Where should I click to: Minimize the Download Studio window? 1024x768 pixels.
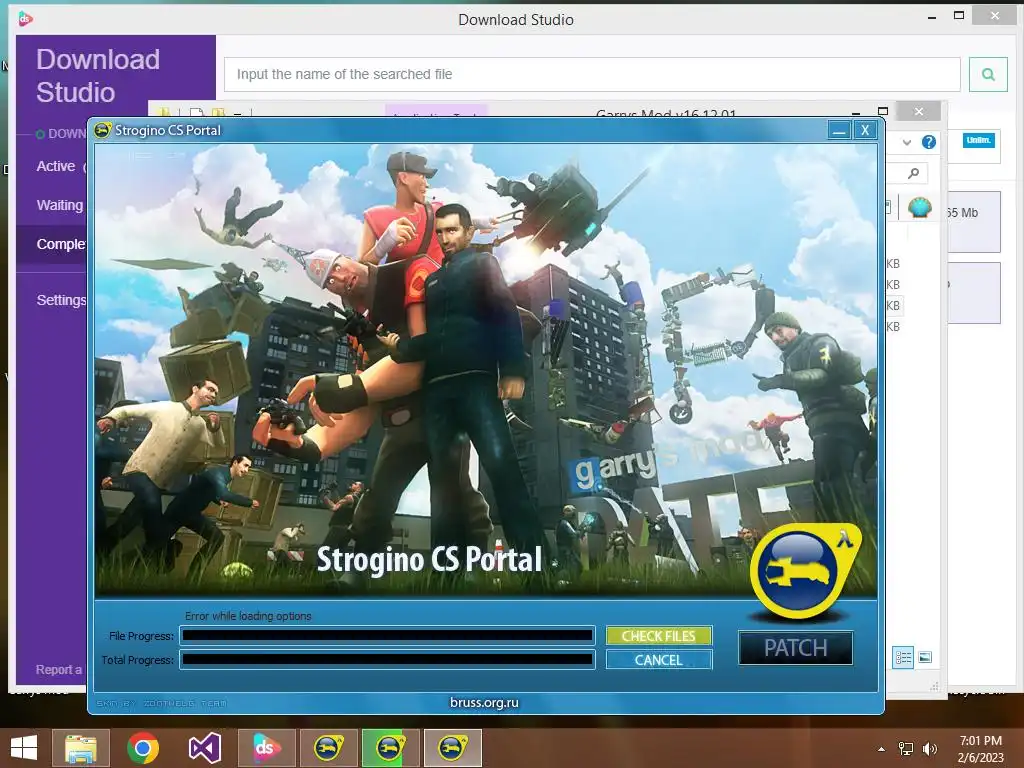(x=932, y=17)
